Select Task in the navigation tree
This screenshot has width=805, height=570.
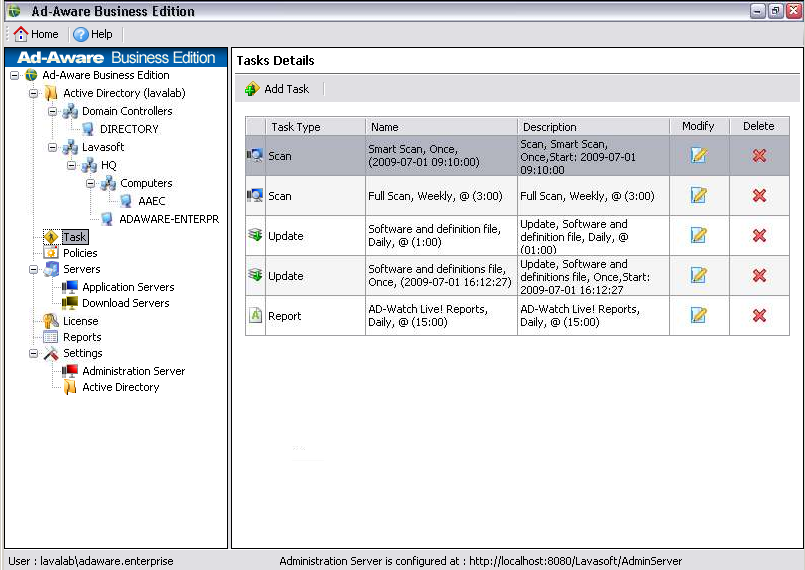[x=75, y=237]
